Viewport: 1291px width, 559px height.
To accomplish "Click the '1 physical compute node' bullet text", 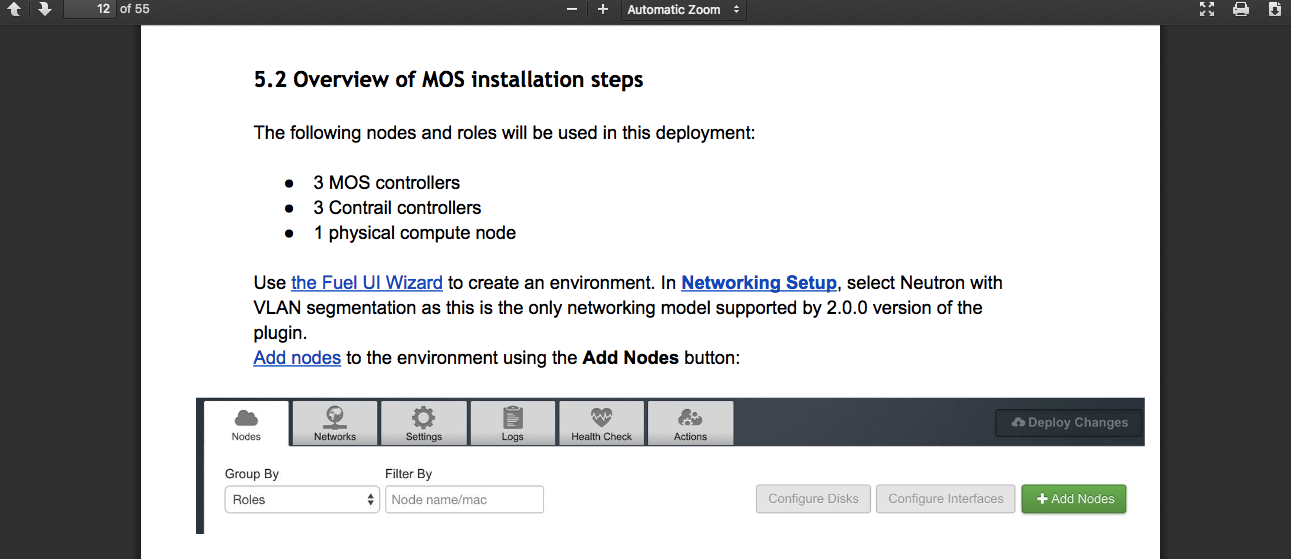I will point(414,233).
